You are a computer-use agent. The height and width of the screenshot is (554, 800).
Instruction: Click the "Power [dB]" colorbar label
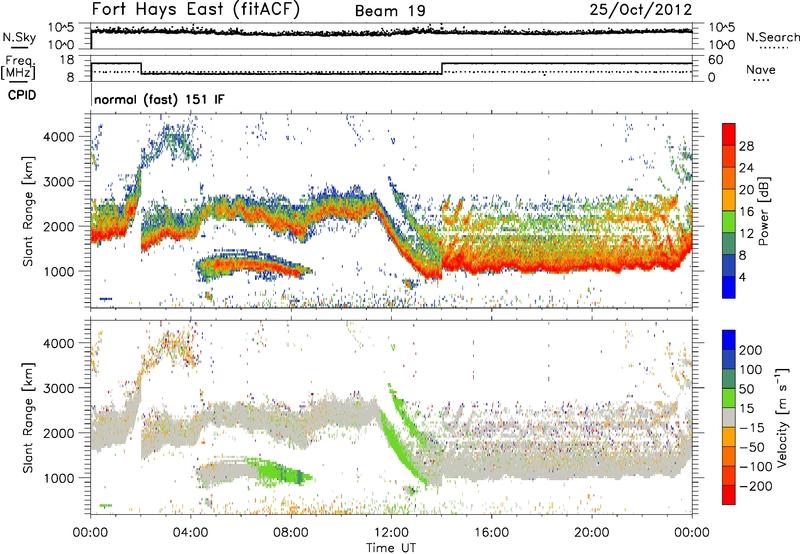(764, 211)
